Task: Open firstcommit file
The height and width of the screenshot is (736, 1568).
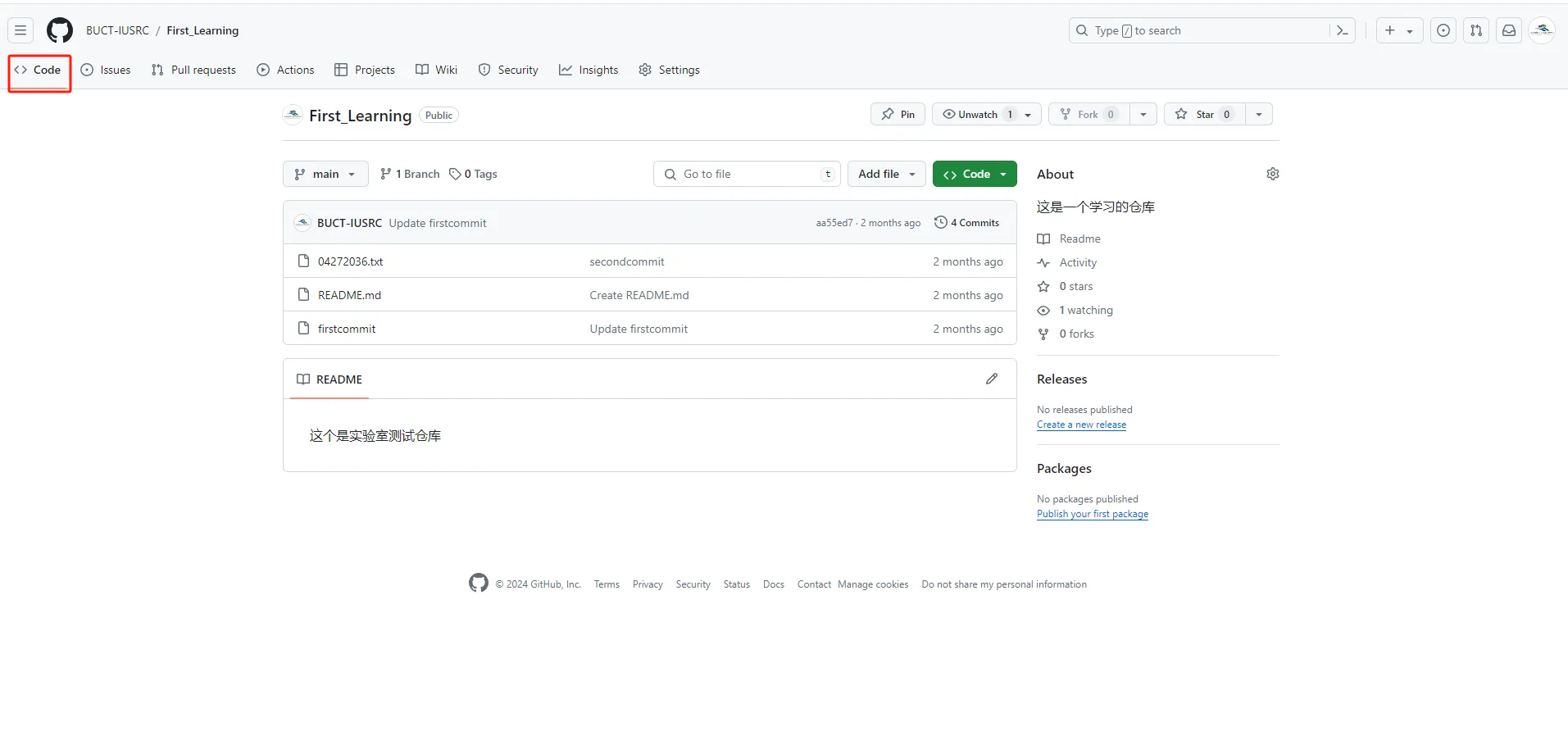Action: coord(347,329)
